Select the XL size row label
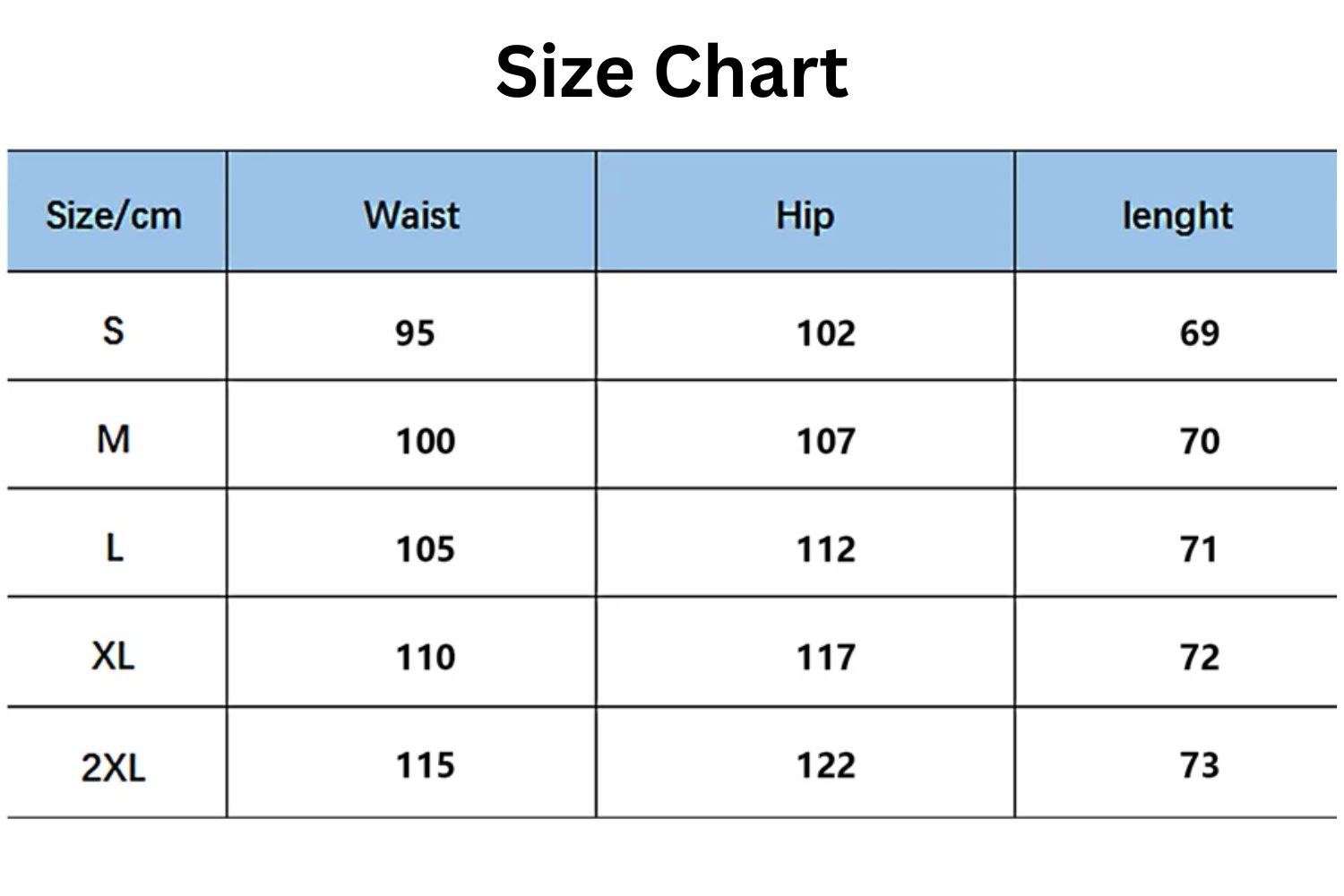1344x896 pixels. (113, 657)
